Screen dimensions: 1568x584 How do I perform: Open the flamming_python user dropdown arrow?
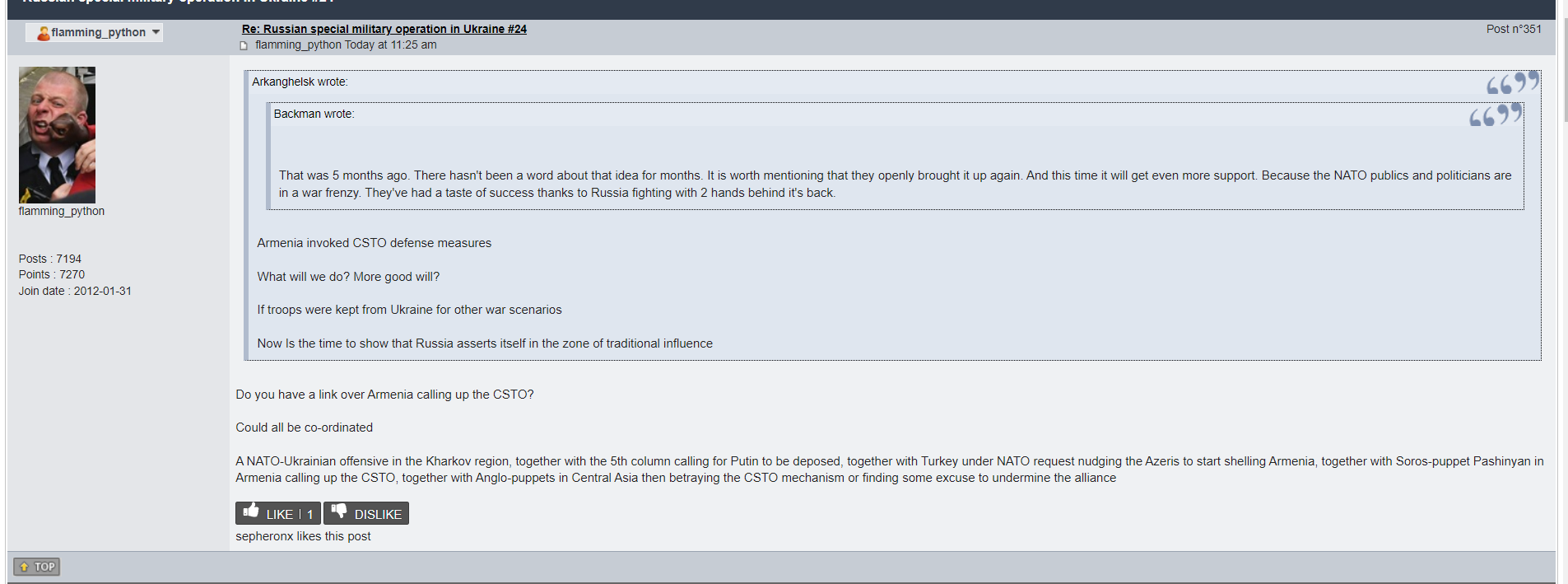[156, 32]
